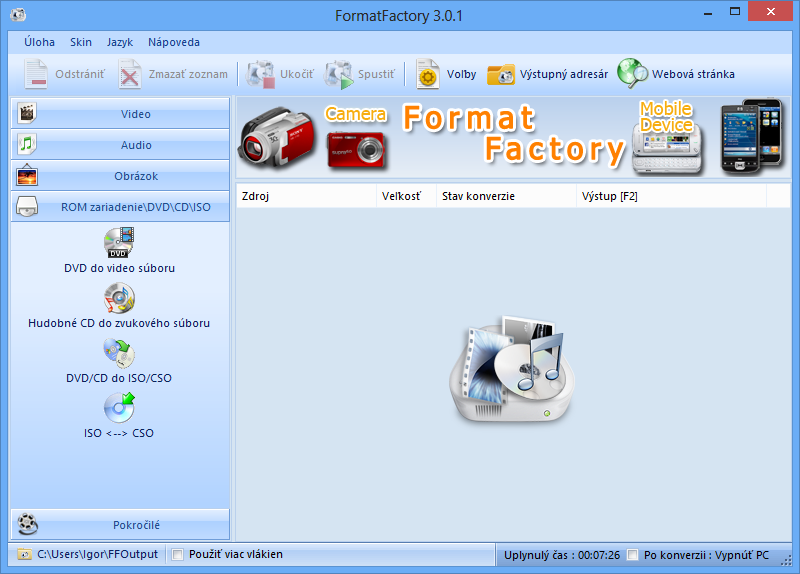Expand the Pokročilé section header
800x574 pixels.
click(120, 525)
